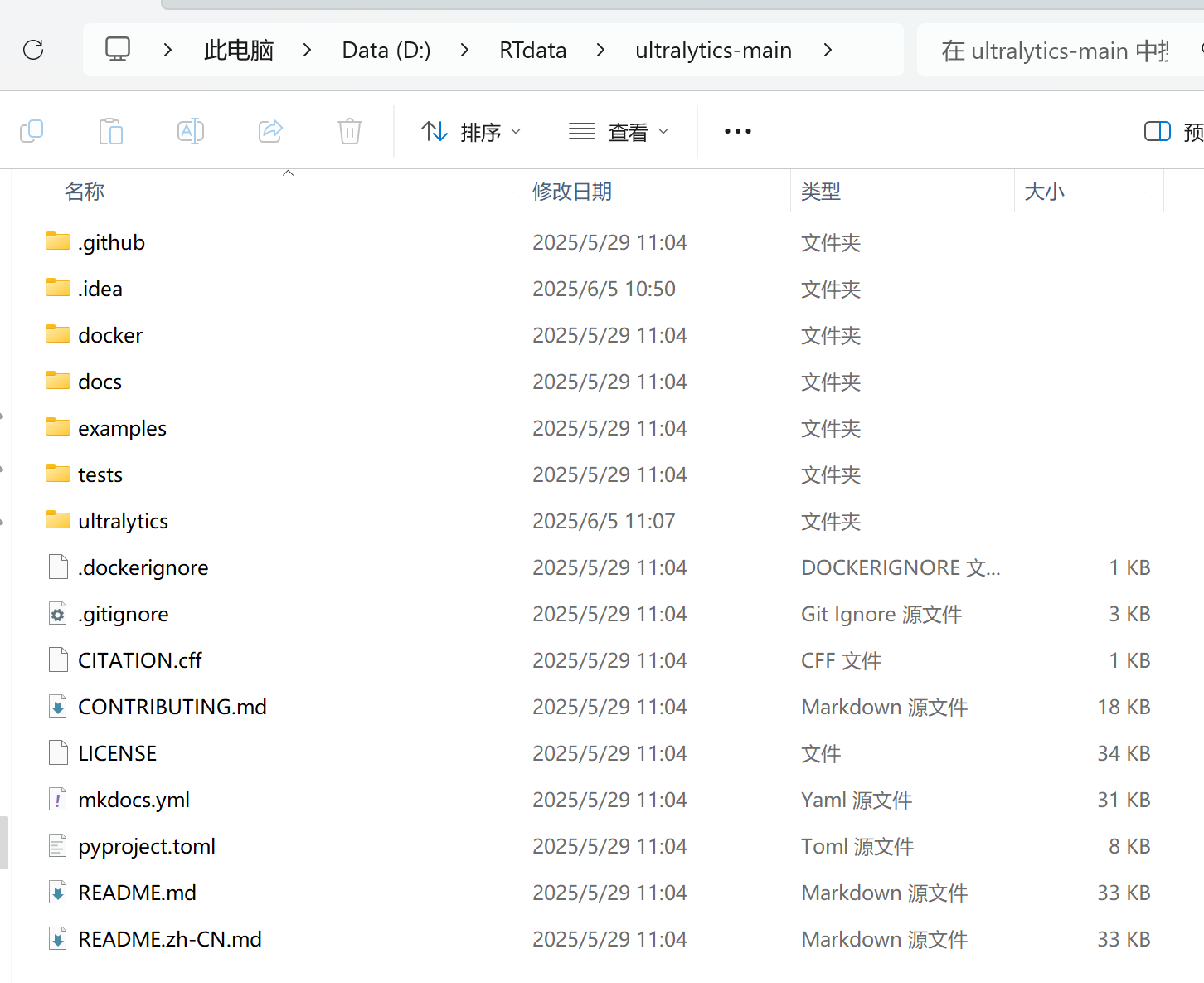Select the ultralytics folder icon

tap(58, 520)
